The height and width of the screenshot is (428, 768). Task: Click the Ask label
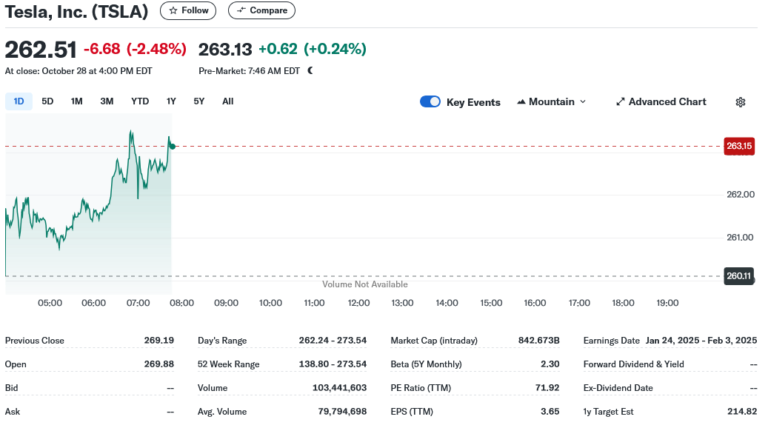(x=12, y=411)
